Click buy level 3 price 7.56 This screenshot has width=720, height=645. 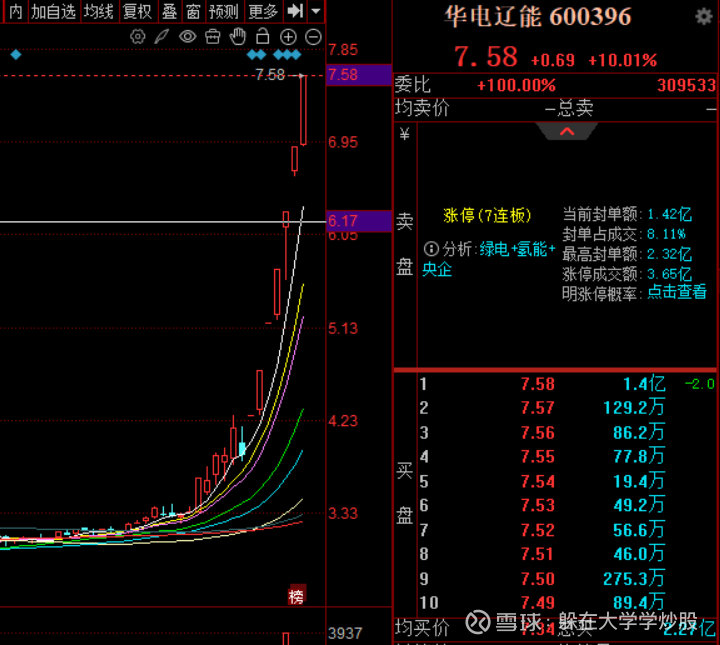pyautogui.click(x=538, y=432)
